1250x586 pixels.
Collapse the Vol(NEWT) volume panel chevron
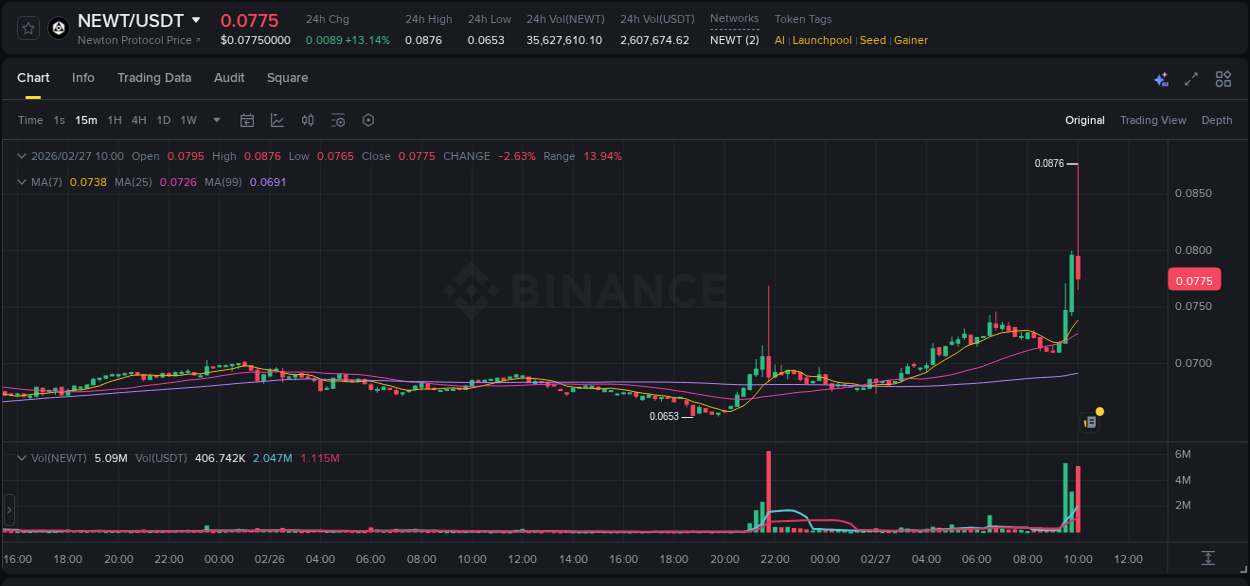[x=20, y=458]
